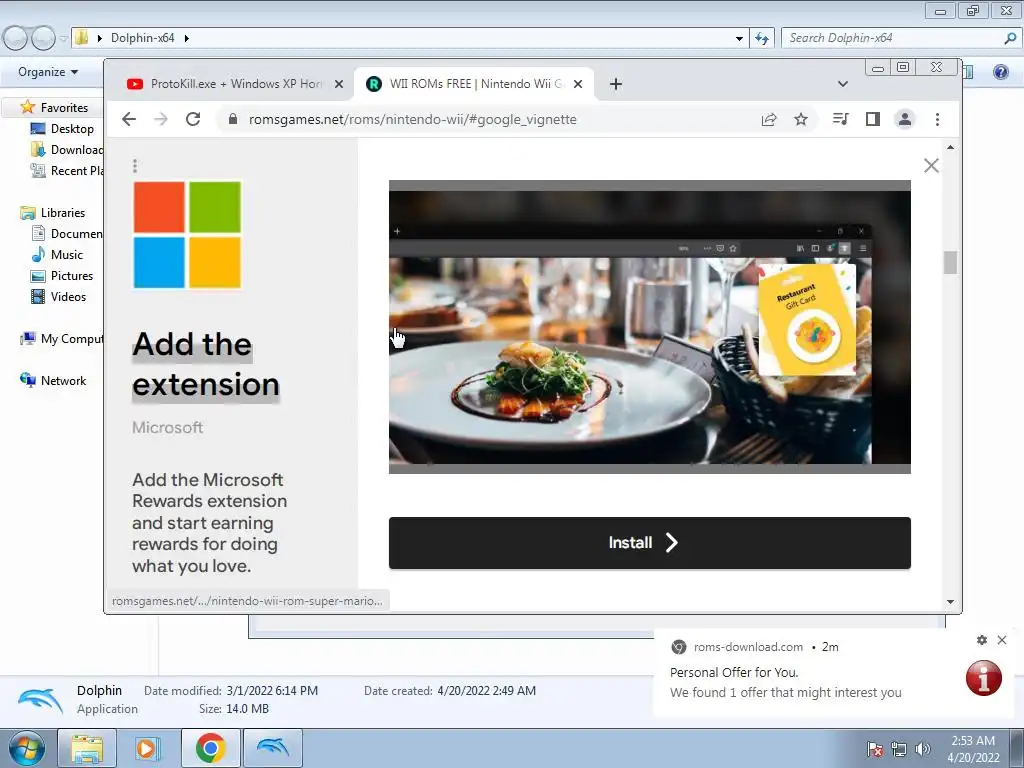Viewport: 1024px width, 768px height.
Task: Switch to ProtoKill.exe YouTube tab
Action: click(x=225, y=84)
